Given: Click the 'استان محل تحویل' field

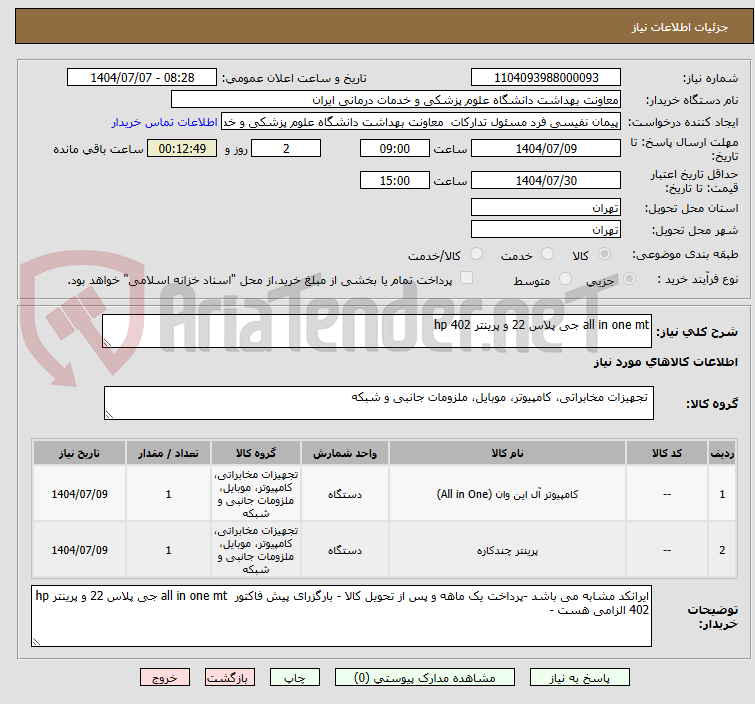Looking at the screenshot, I should coord(545,208).
